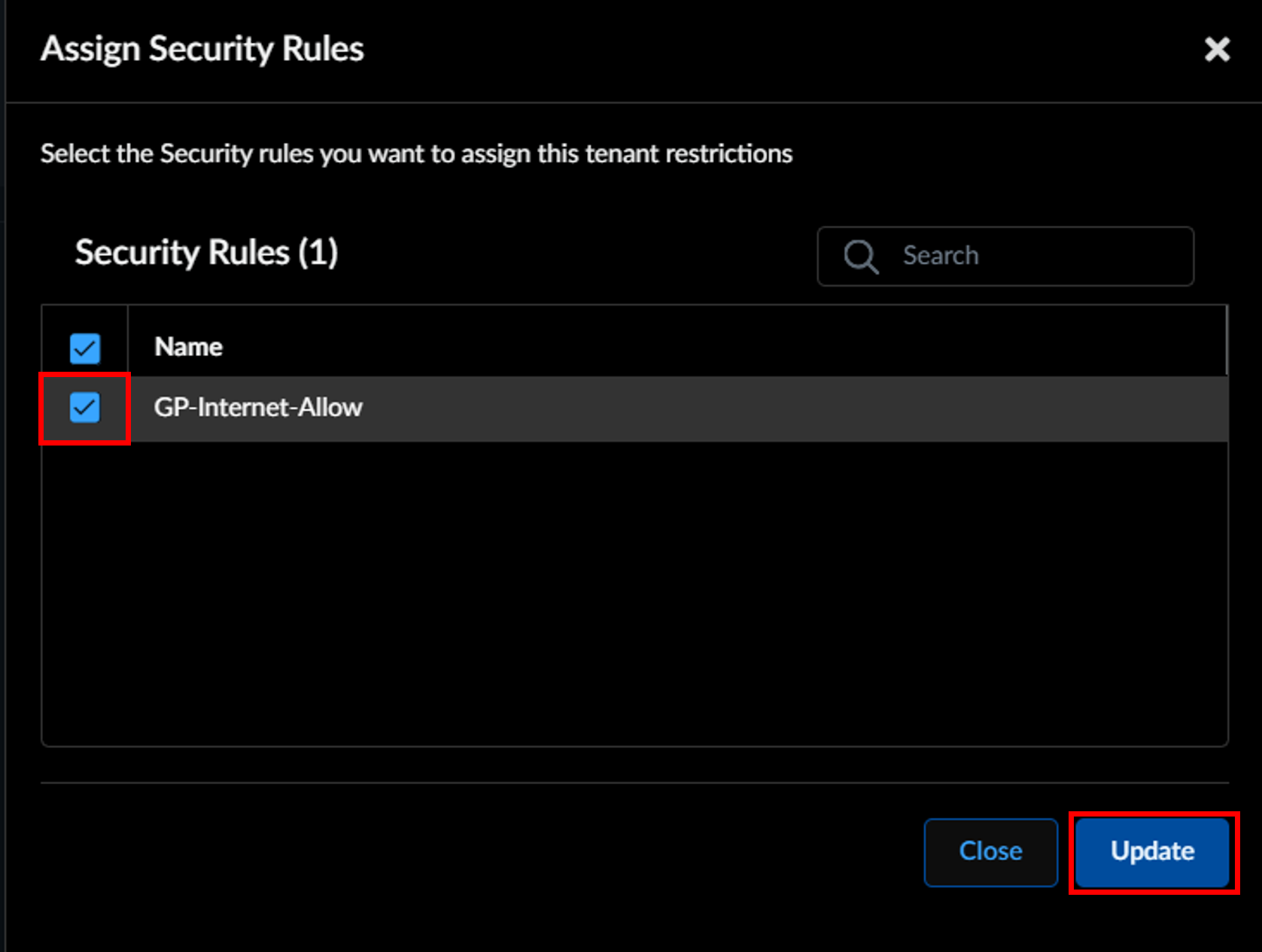This screenshot has width=1262, height=952.
Task: Click the Assign Security Rules title
Action: (x=202, y=49)
